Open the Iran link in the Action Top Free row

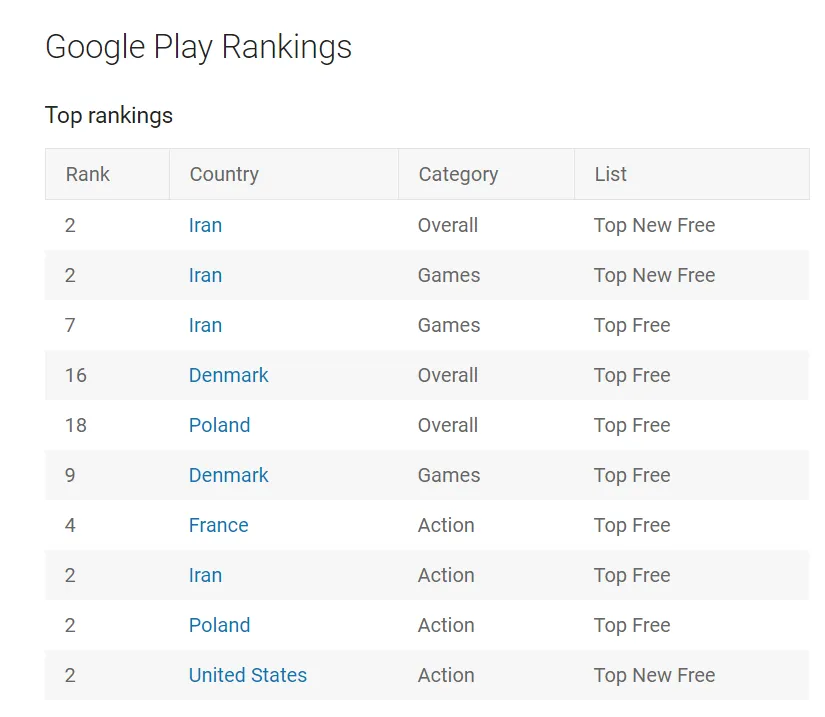tap(205, 575)
